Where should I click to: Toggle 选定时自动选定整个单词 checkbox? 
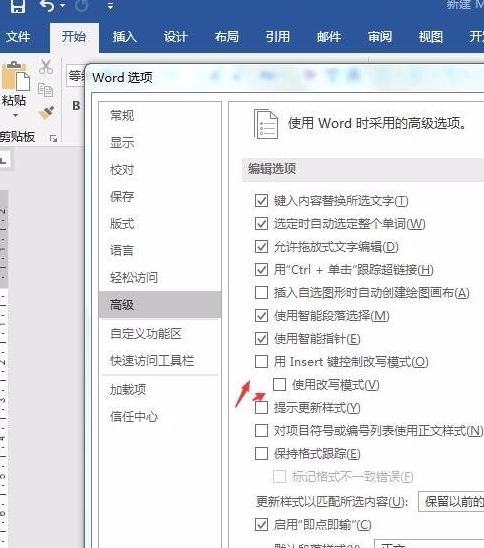coord(261,224)
